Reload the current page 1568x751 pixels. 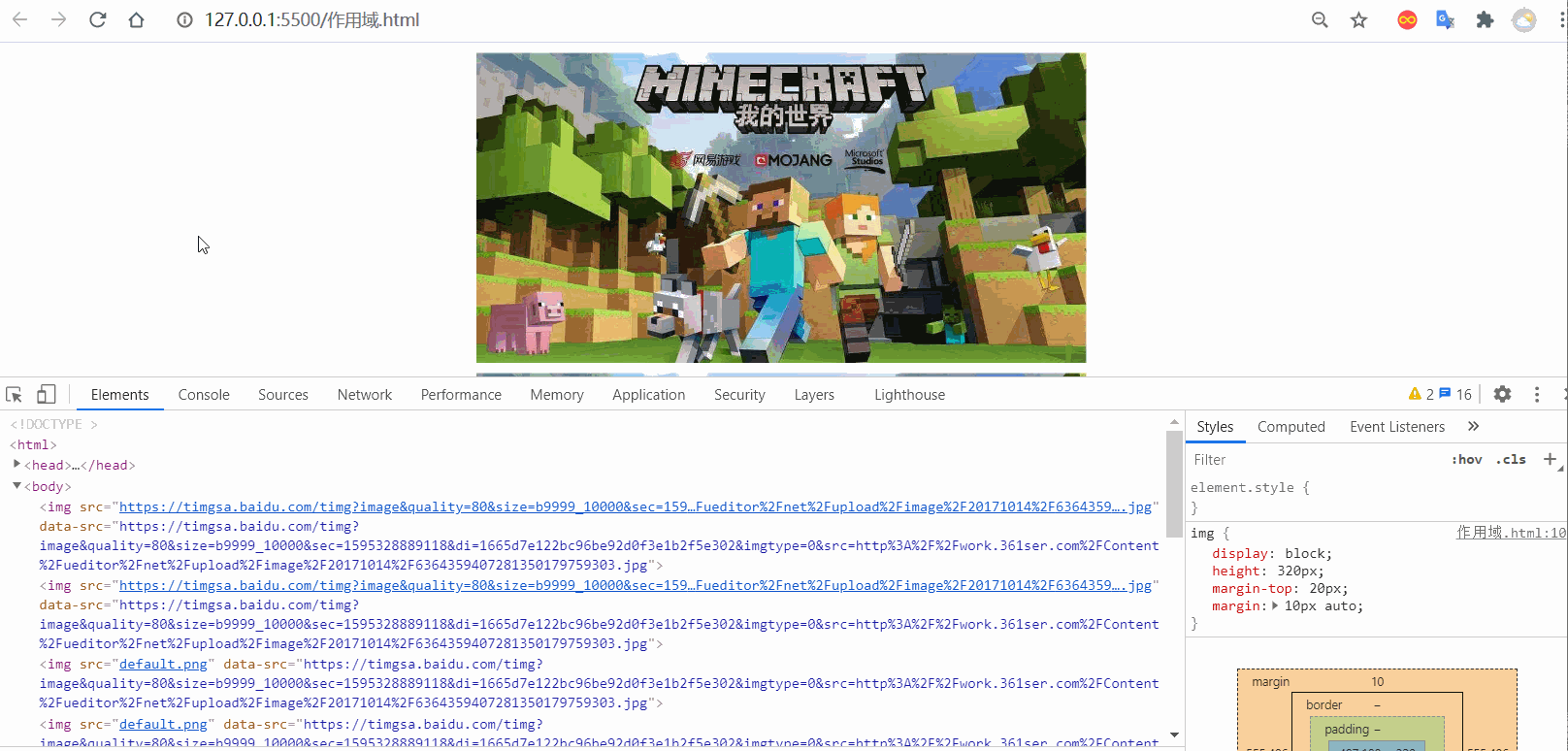[x=97, y=19]
